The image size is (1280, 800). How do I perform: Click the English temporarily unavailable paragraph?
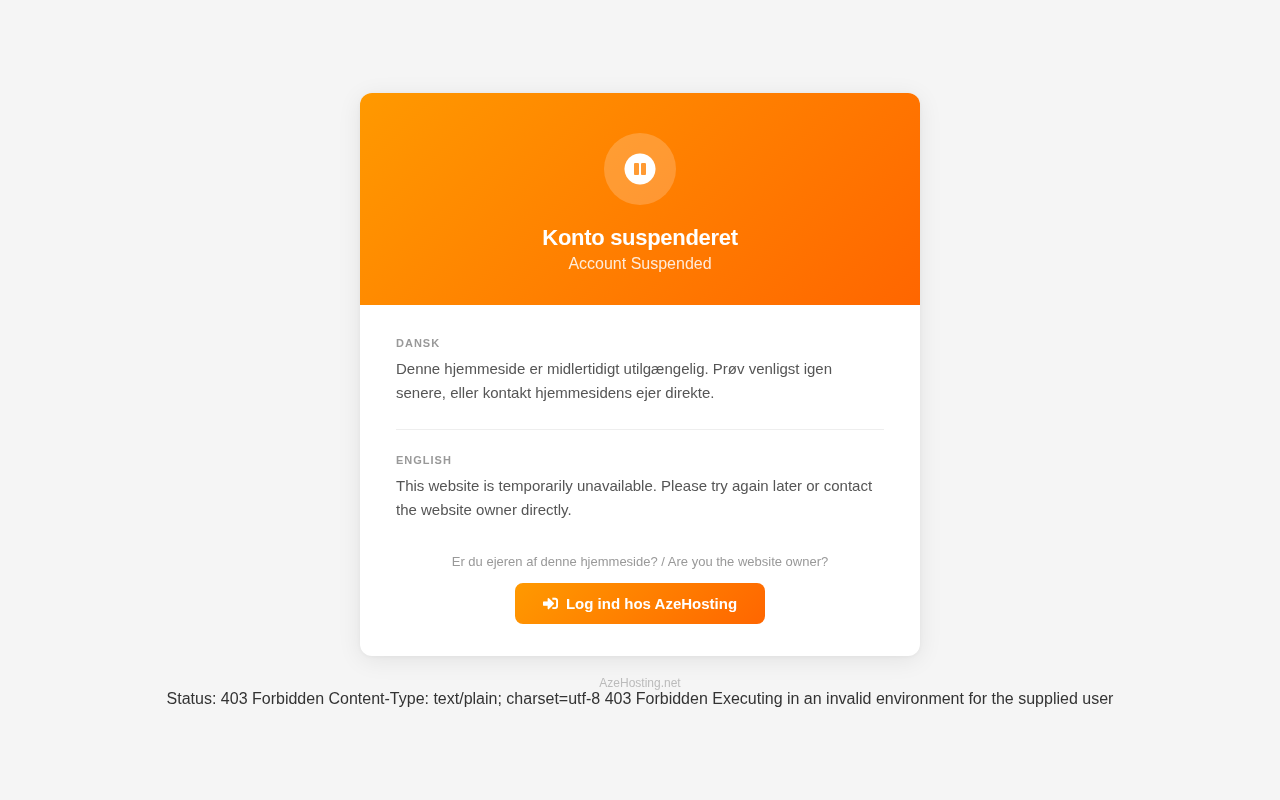pyautogui.click(x=634, y=498)
